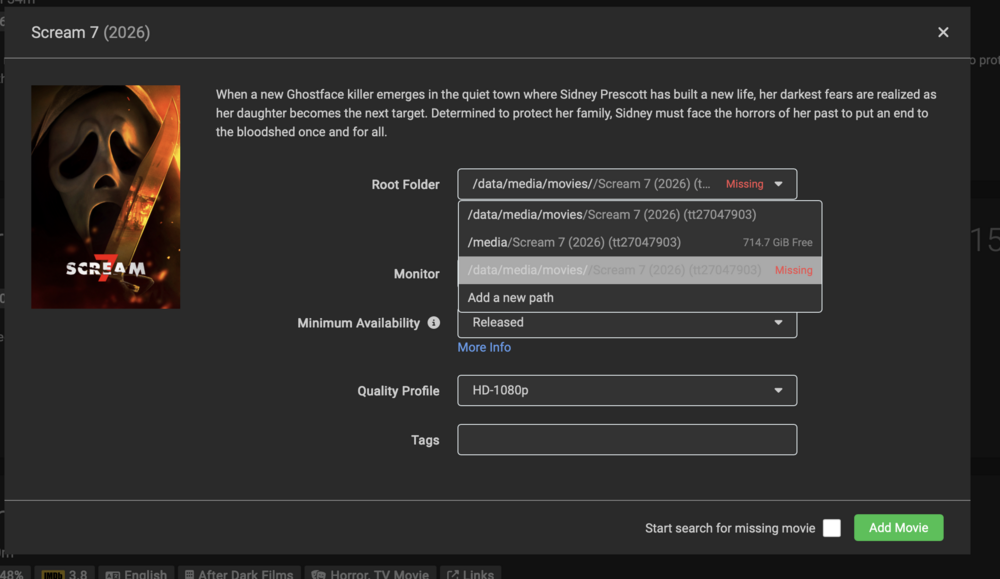Choose Add a new path option
Image resolution: width=1000 pixels, height=579 pixels.
(640, 298)
